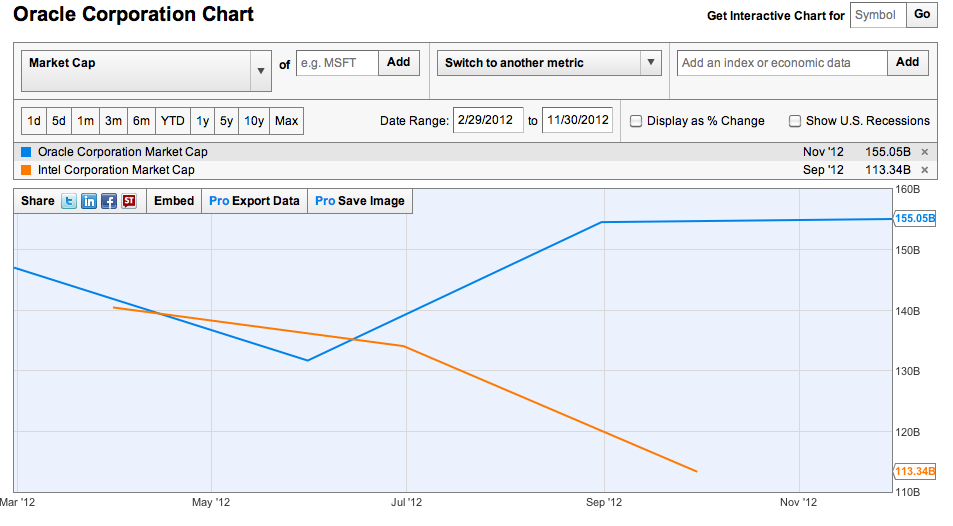Choose the Max time range

coord(286,121)
